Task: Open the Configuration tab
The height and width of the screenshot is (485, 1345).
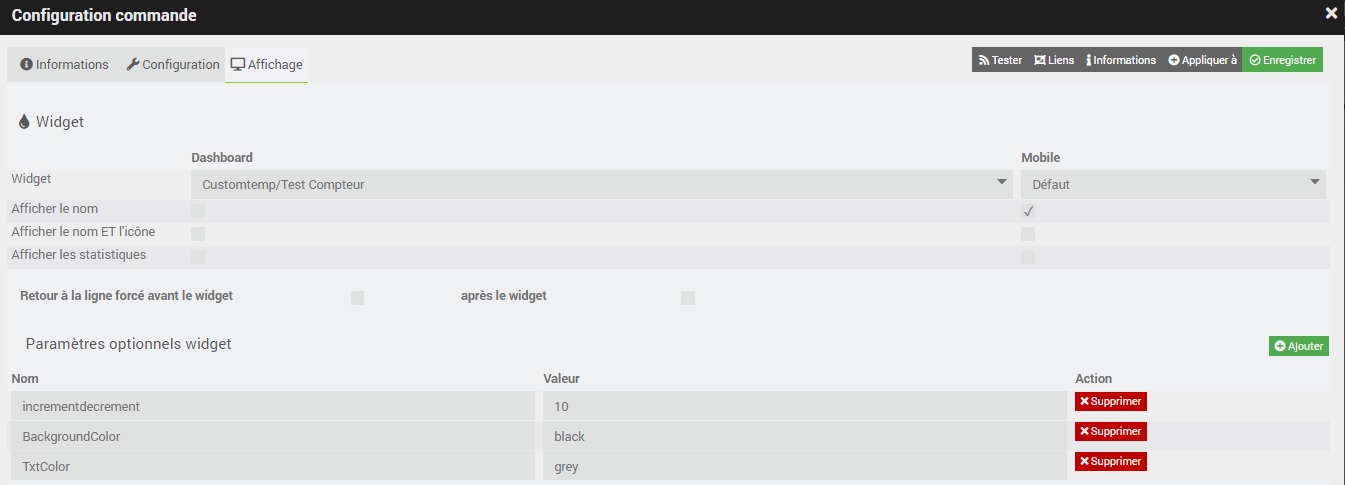Action: pyautogui.click(x=172, y=64)
